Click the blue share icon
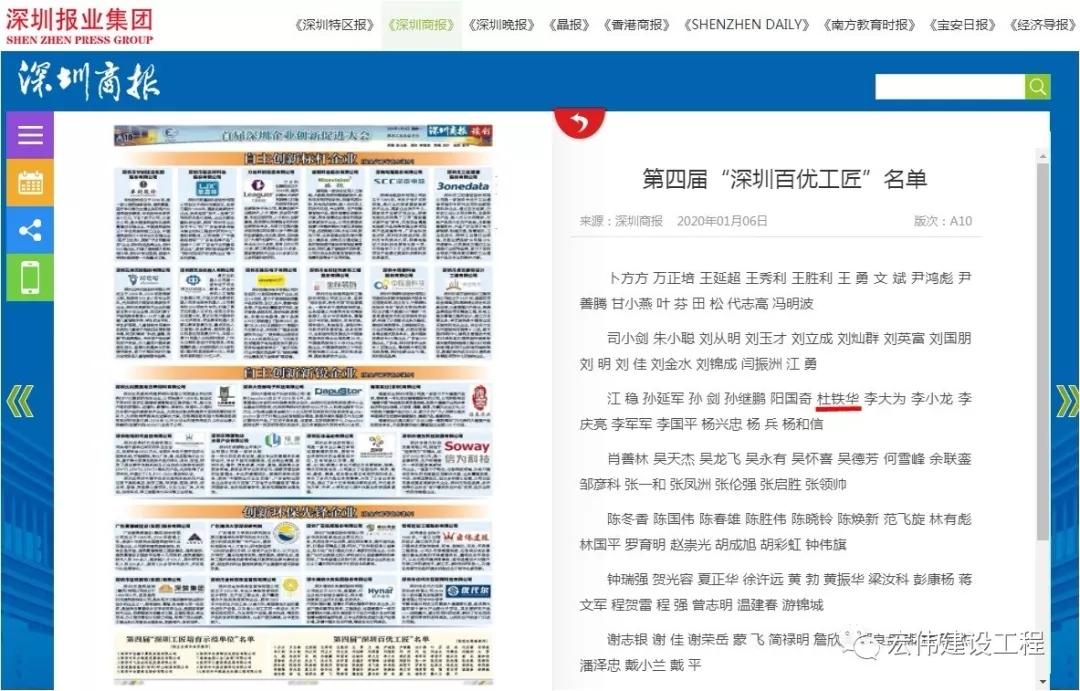1080x691 pixels. tap(30, 229)
